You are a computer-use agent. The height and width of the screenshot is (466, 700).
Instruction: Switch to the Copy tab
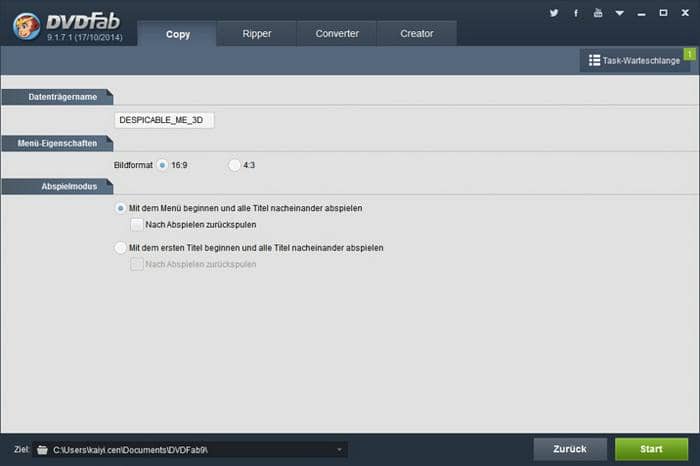point(178,34)
